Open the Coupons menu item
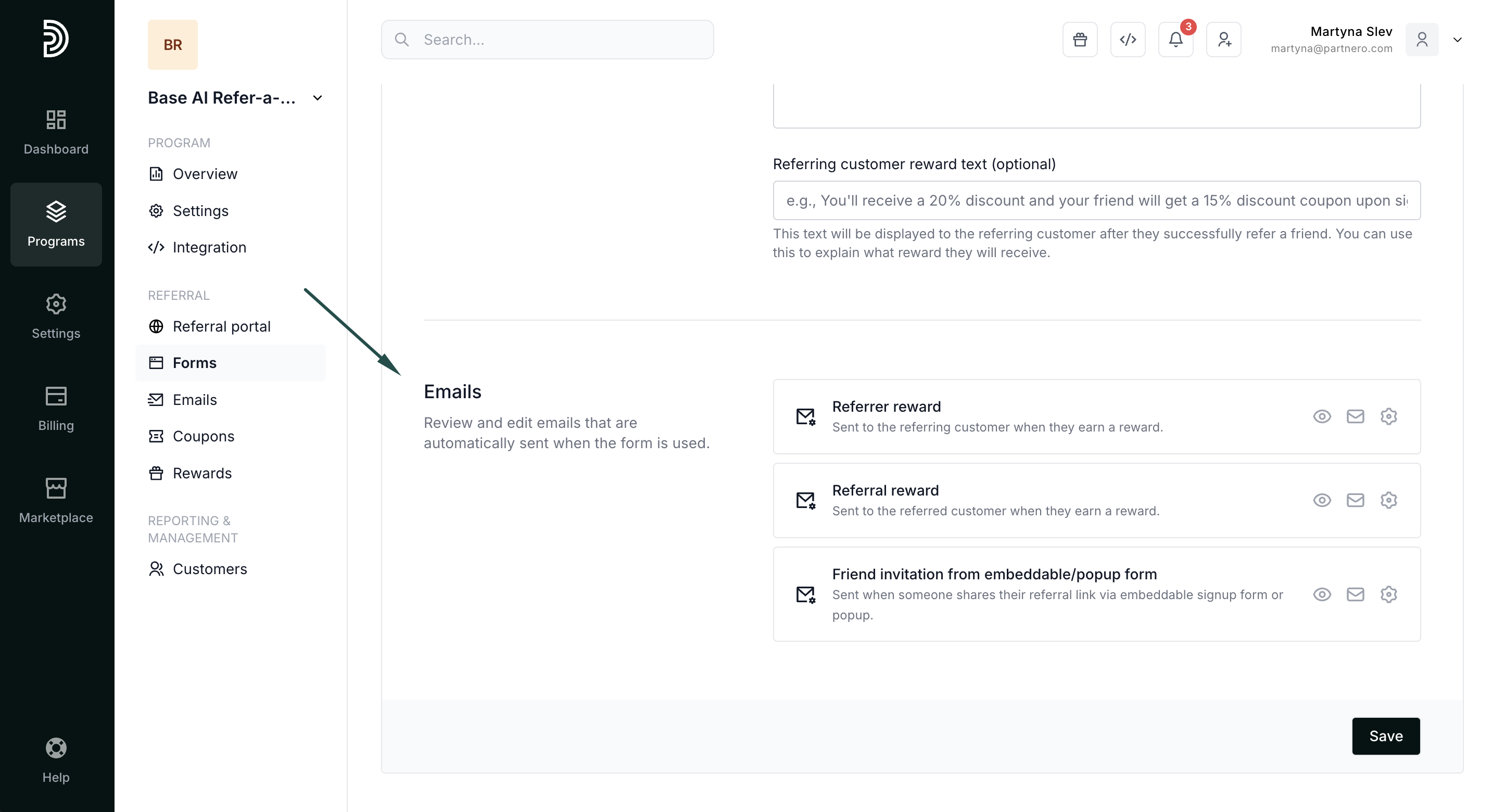The height and width of the screenshot is (812, 1493). (203, 436)
